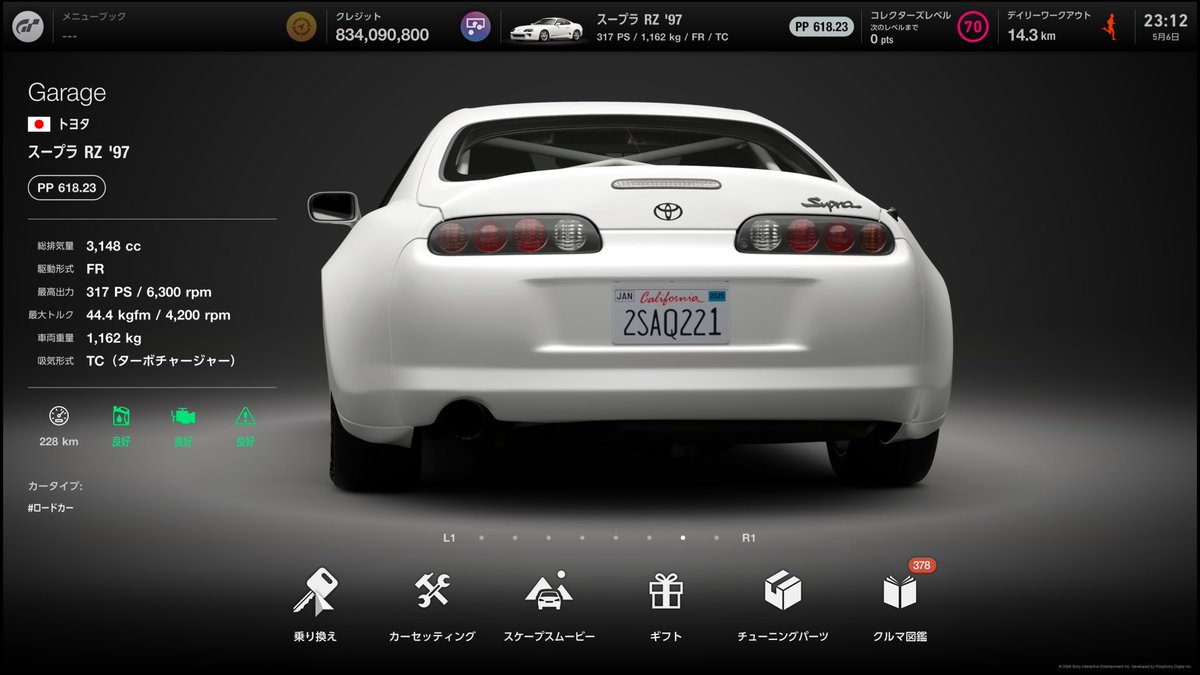This screenshot has height=675, width=1200.
Task: Click the 228 km mileage text
Action: coord(59,441)
